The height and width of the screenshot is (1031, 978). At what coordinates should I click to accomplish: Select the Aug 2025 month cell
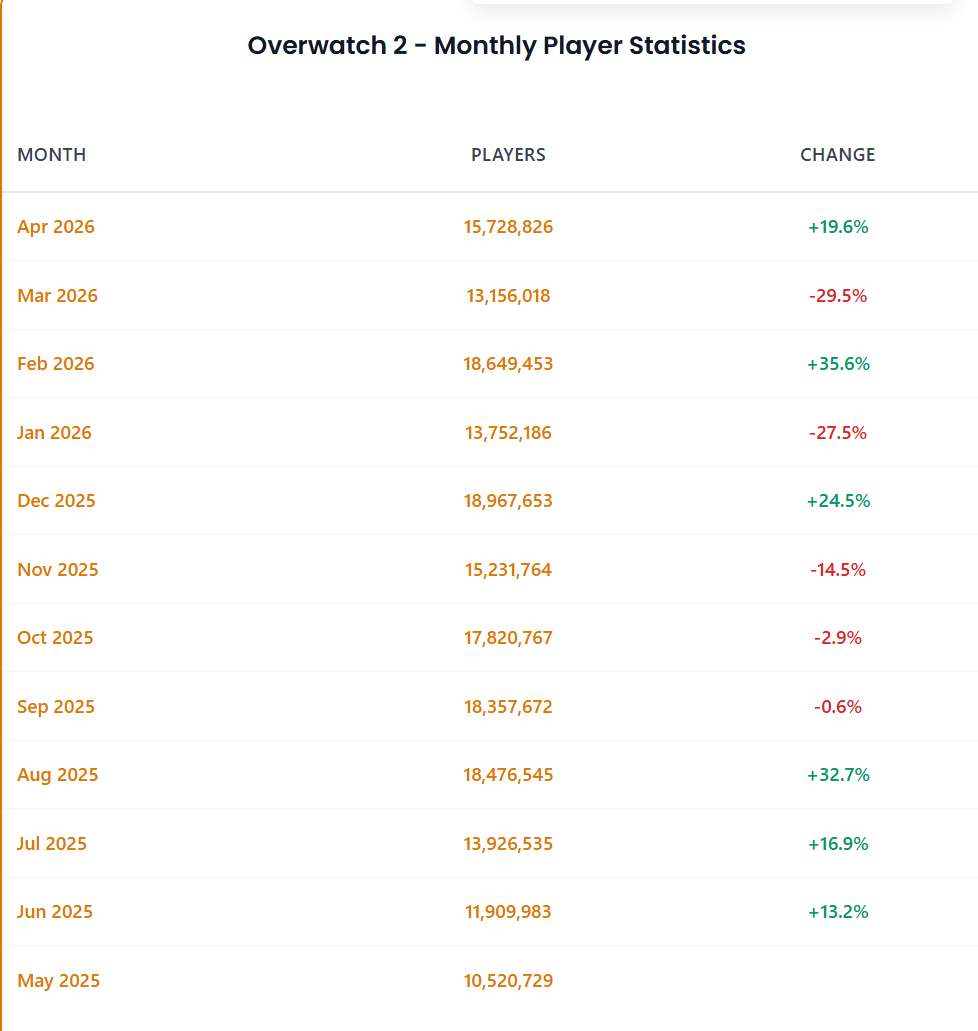tap(58, 775)
